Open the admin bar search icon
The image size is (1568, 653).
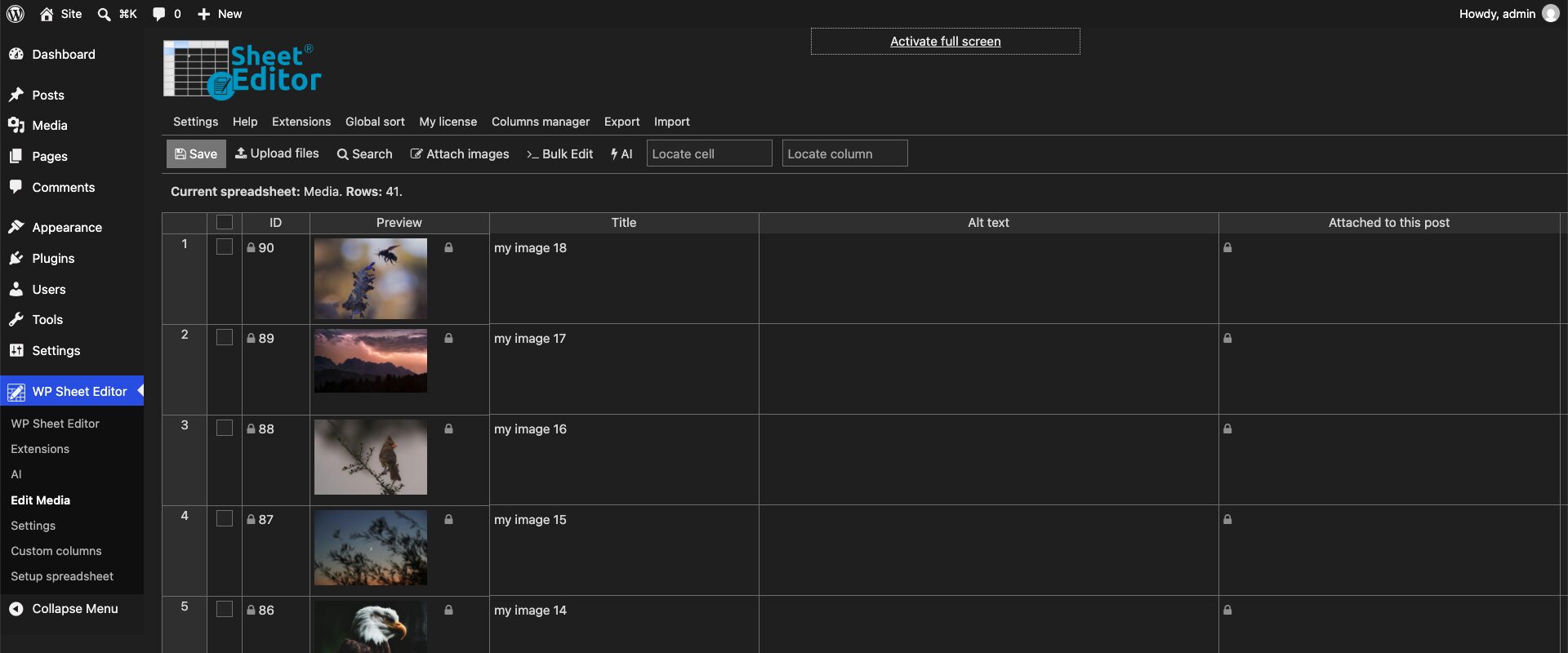[x=104, y=14]
